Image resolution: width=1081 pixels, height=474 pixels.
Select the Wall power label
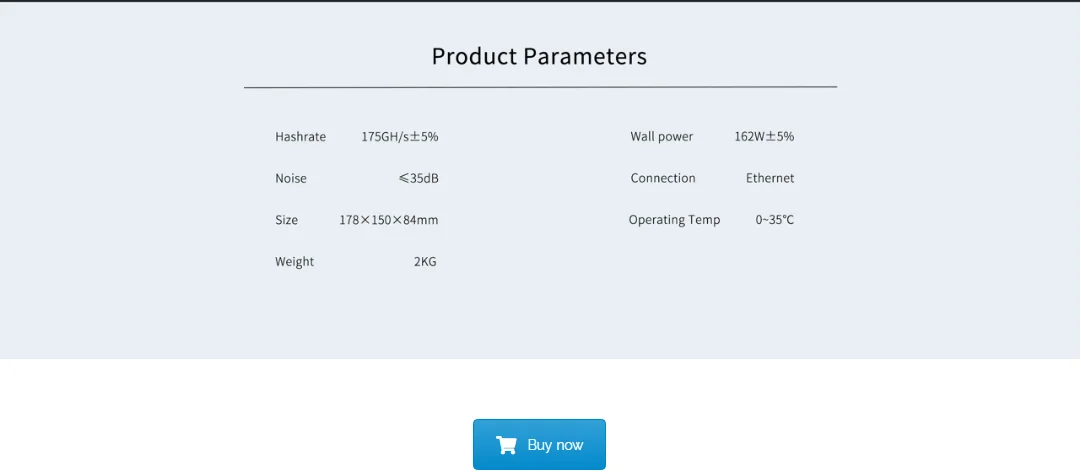[x=661, y=137]
